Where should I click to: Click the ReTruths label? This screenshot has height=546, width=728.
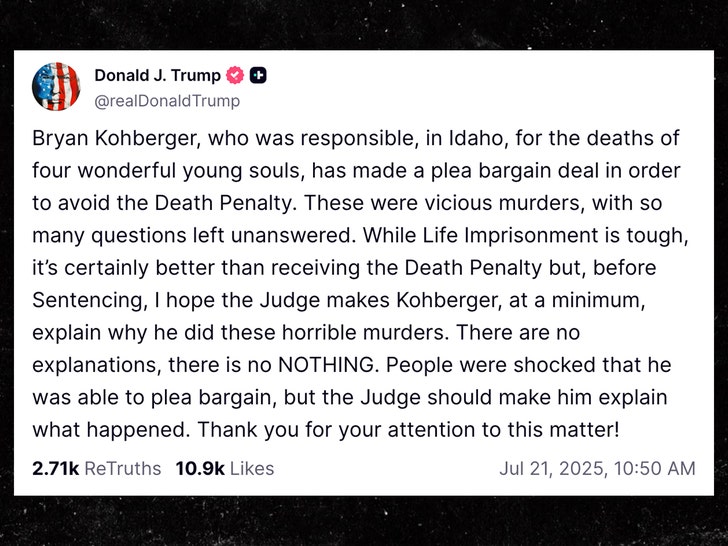pos(123,468)
